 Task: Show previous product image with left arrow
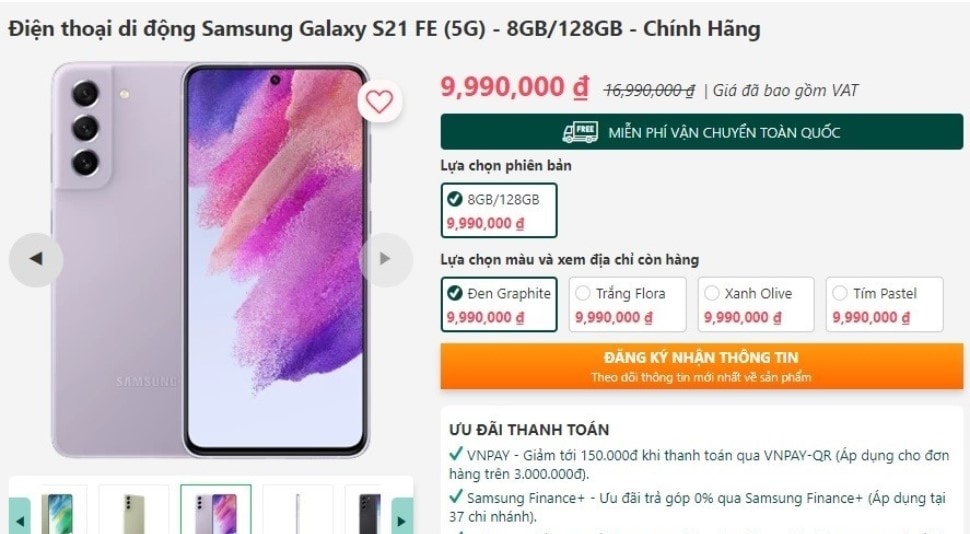point(36,259)
